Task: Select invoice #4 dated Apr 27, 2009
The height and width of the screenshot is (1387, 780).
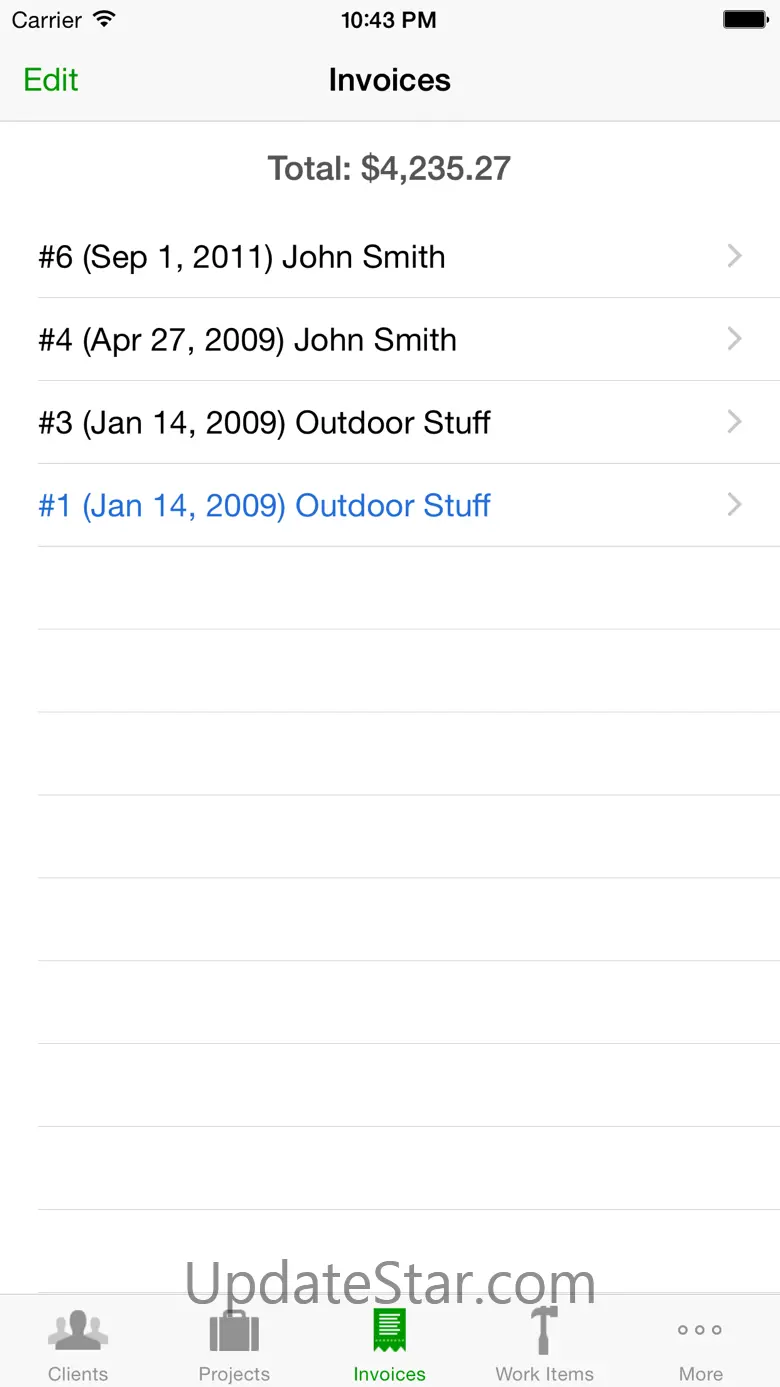Action: [x=247, y=340]
